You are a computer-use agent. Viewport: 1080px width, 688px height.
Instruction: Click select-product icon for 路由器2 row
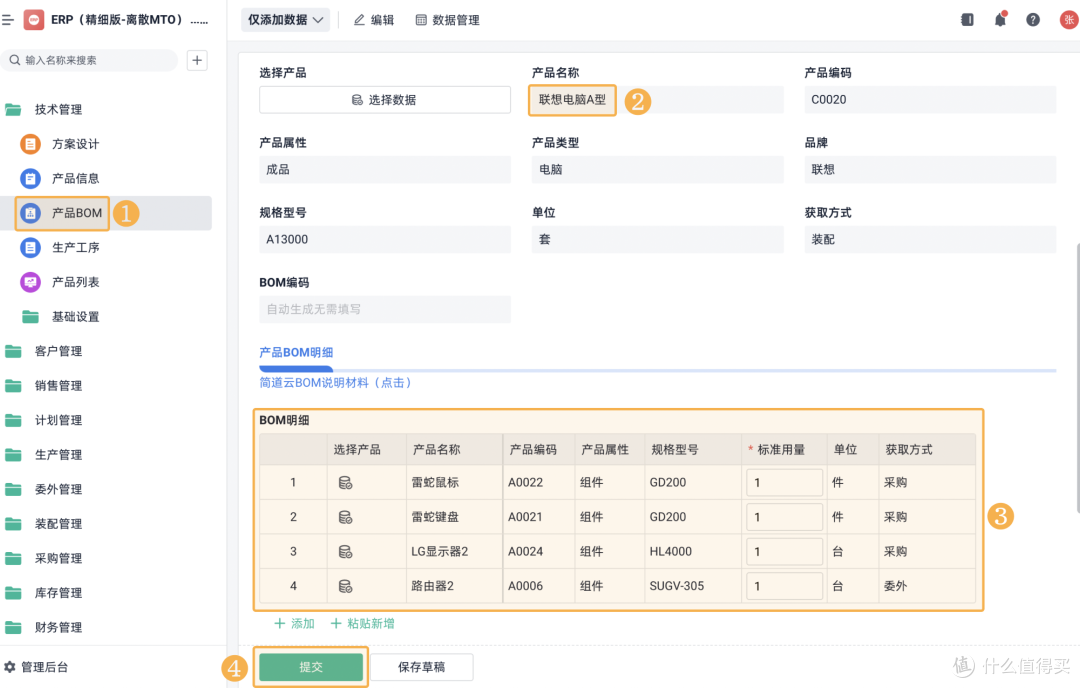point(345,586)
